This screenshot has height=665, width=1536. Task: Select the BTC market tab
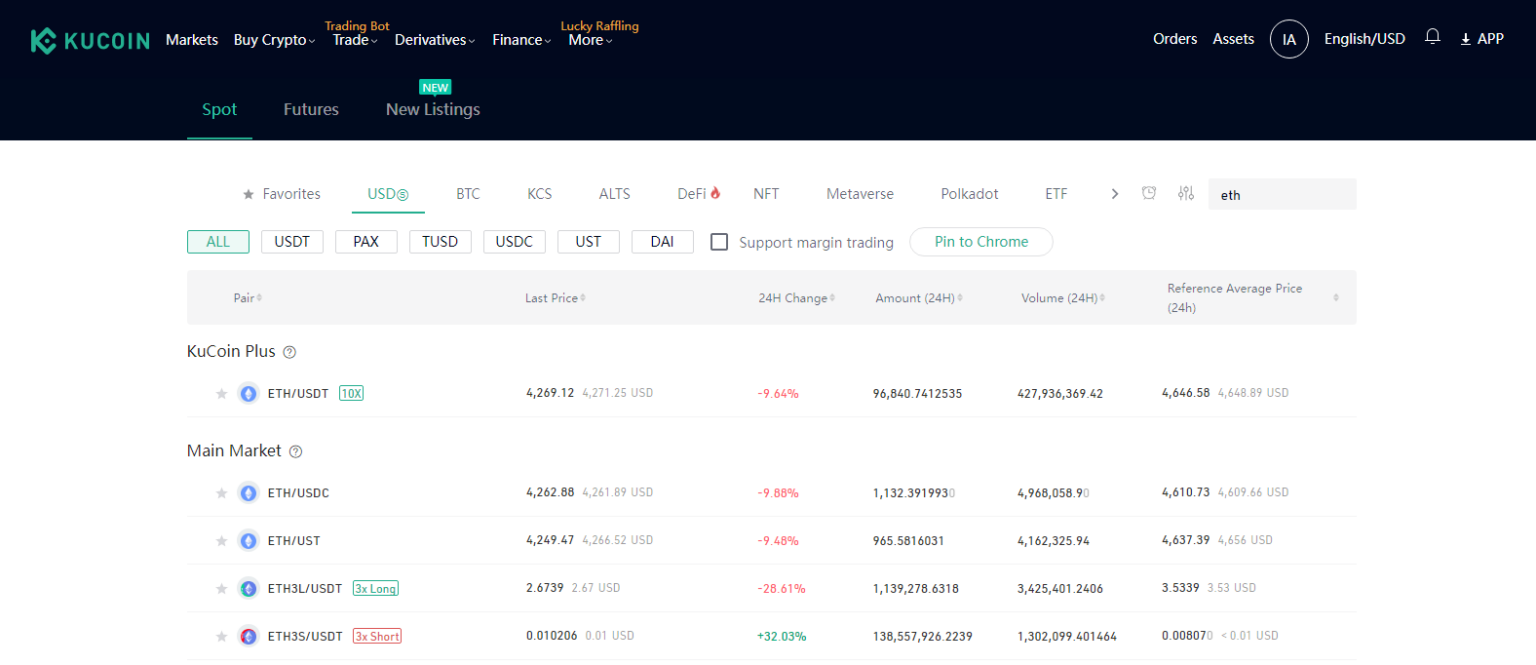click(x=468, y=194)
